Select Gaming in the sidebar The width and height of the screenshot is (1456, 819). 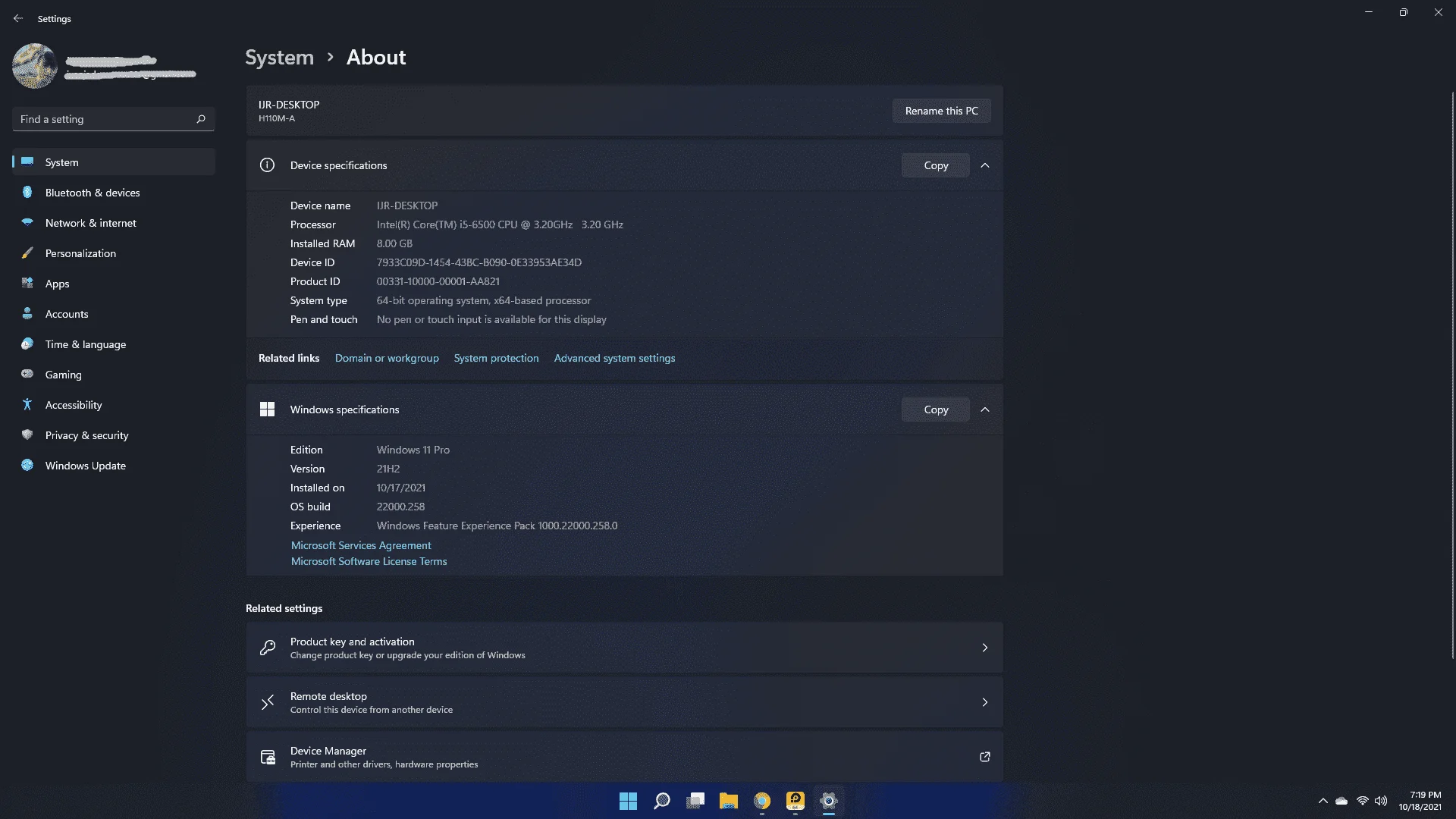click(x=114, y=375)
